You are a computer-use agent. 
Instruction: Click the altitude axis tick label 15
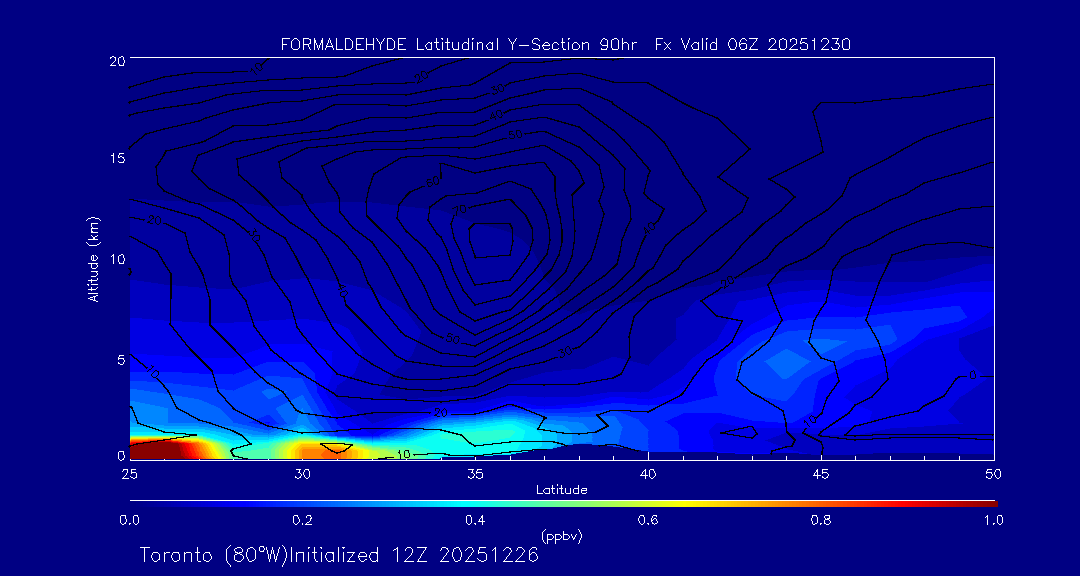[115, 159]
